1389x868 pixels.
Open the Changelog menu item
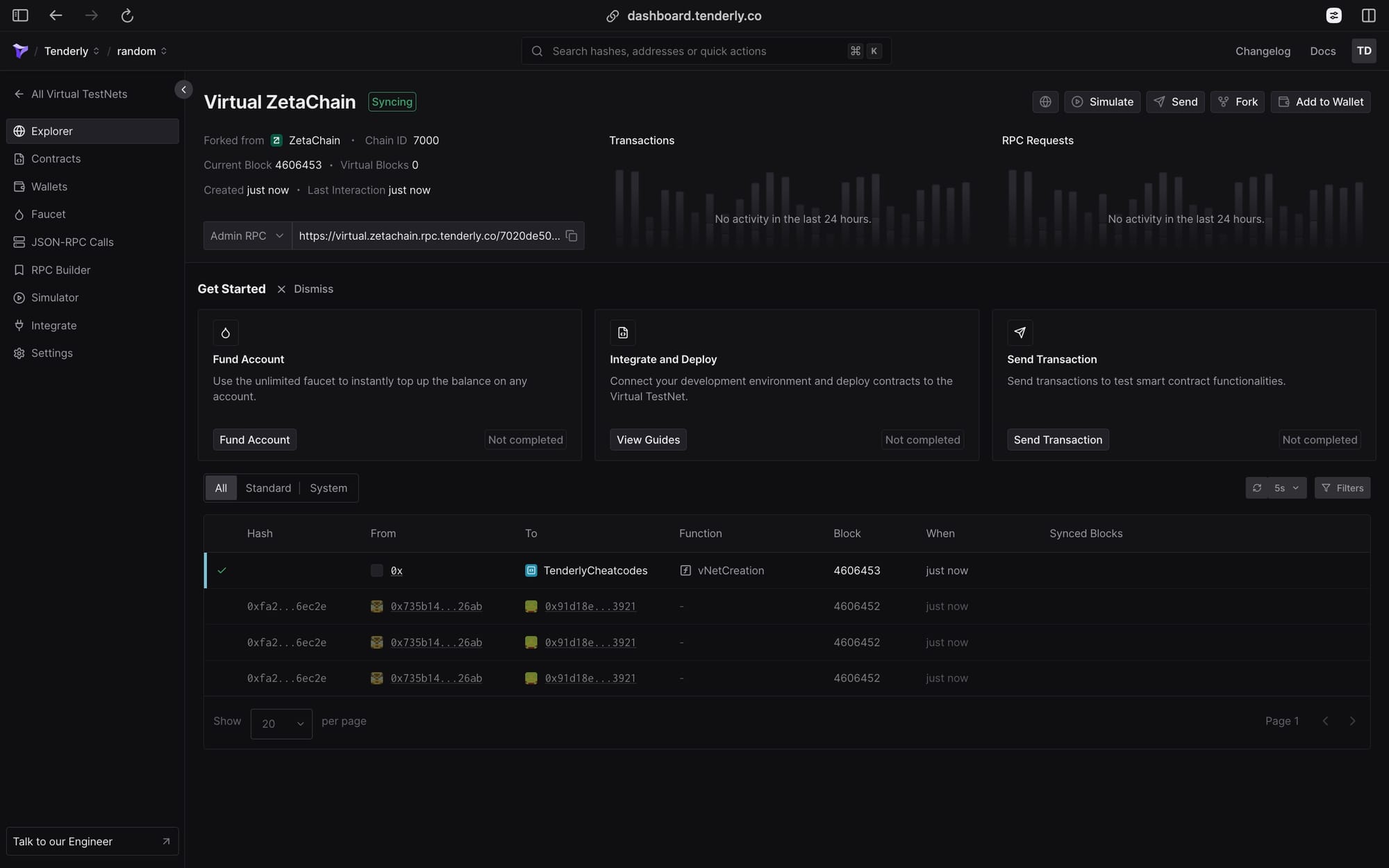click(x=1263, y=51)
